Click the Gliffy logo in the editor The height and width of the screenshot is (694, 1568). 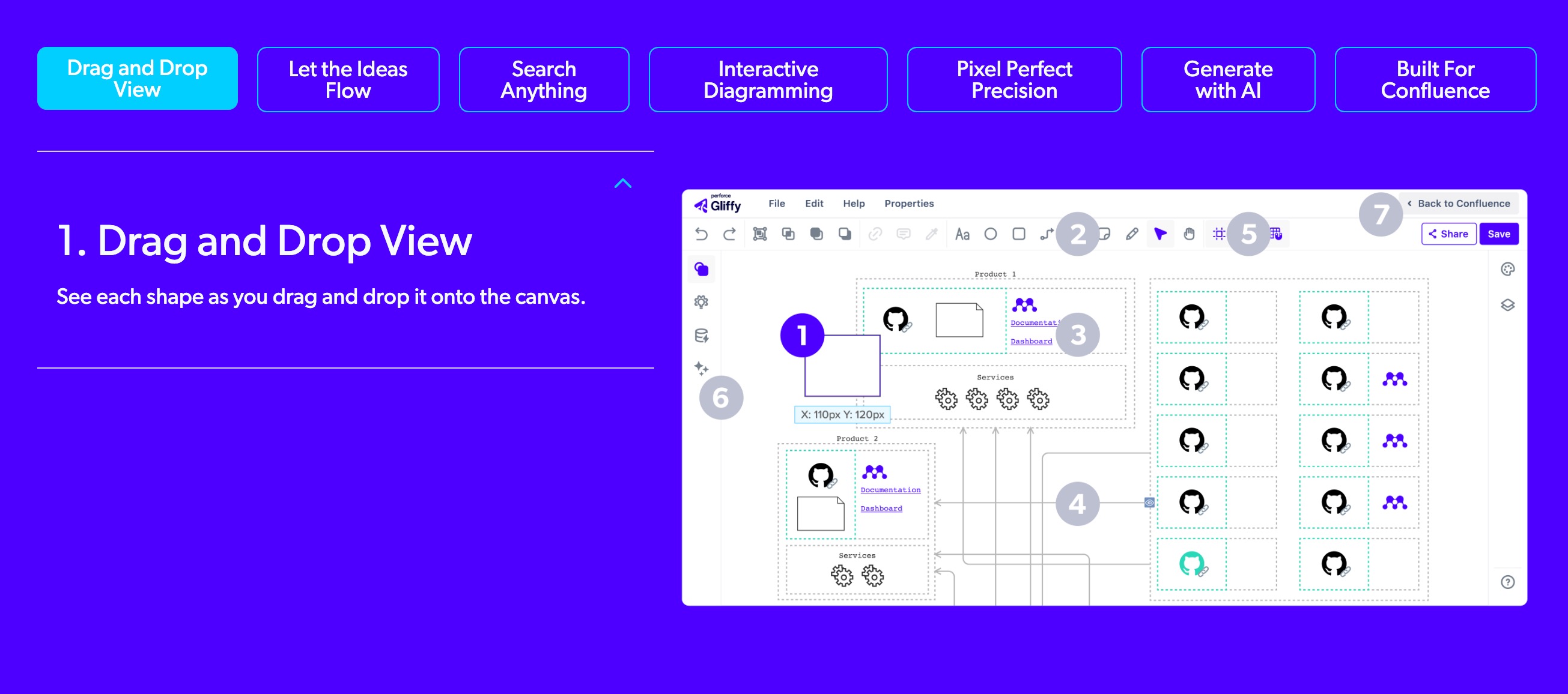718,204
